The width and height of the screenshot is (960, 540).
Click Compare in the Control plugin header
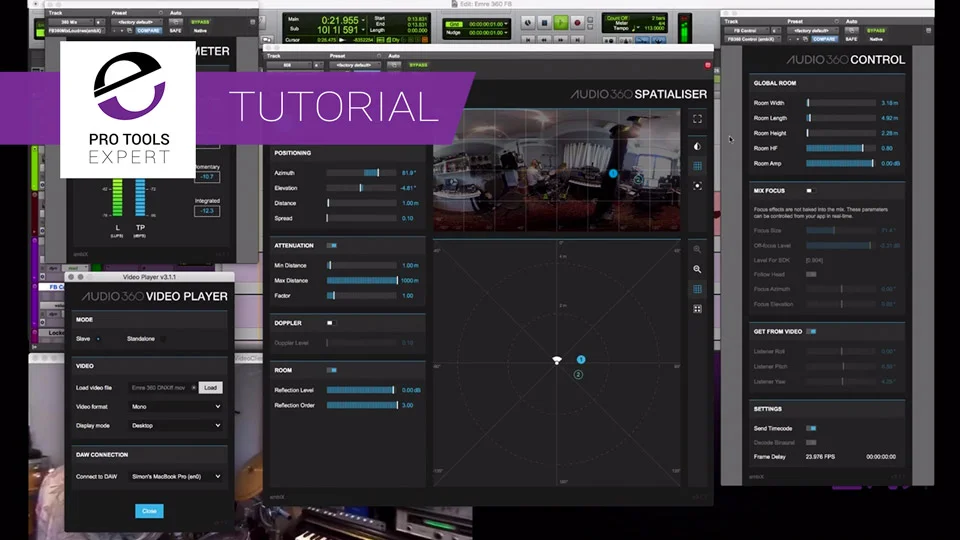click(x=824, y=39)
